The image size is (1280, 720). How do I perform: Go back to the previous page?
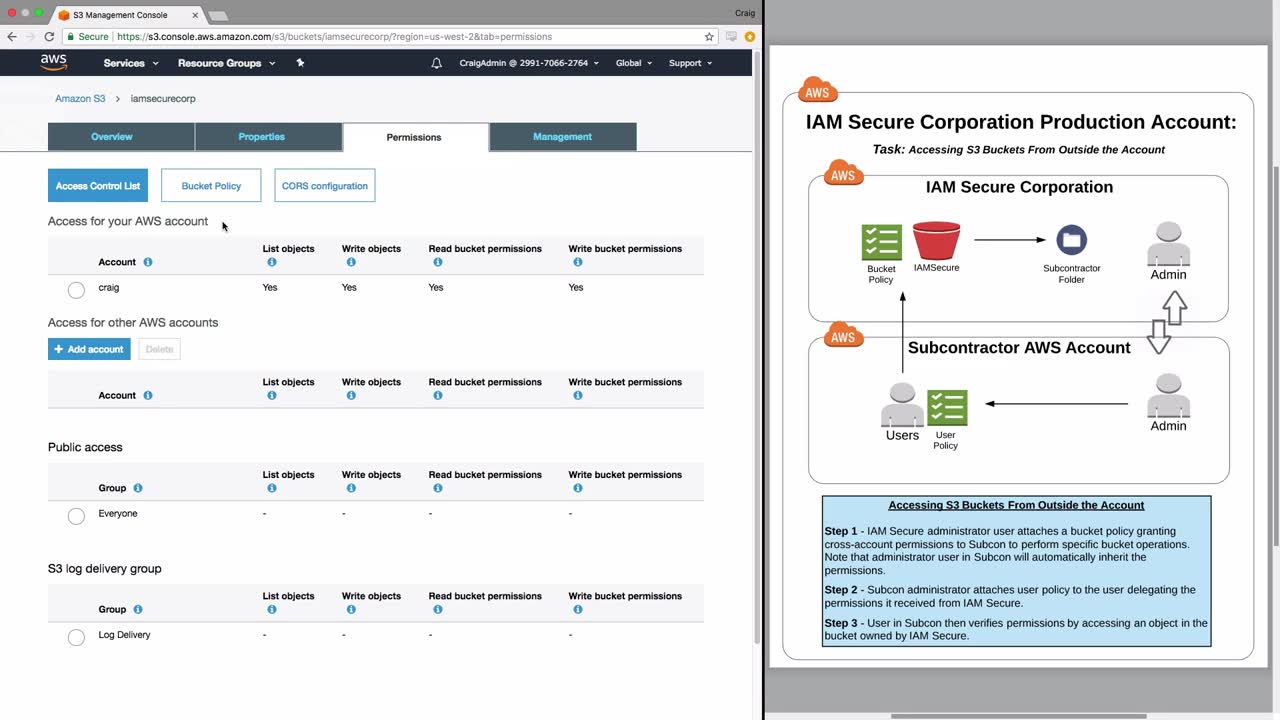tap(12, 37)
